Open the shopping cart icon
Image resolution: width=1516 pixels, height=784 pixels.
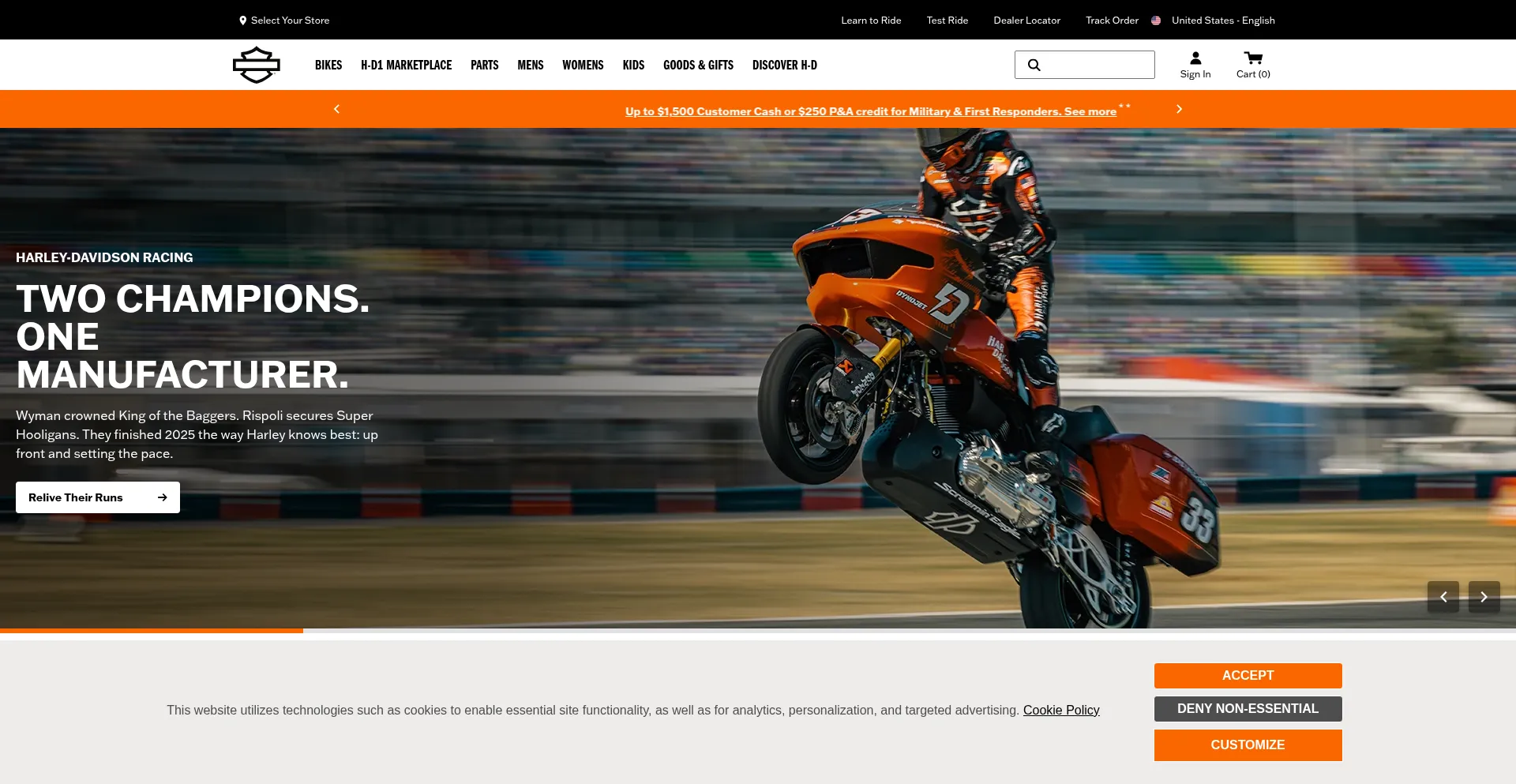point(1252,58)
